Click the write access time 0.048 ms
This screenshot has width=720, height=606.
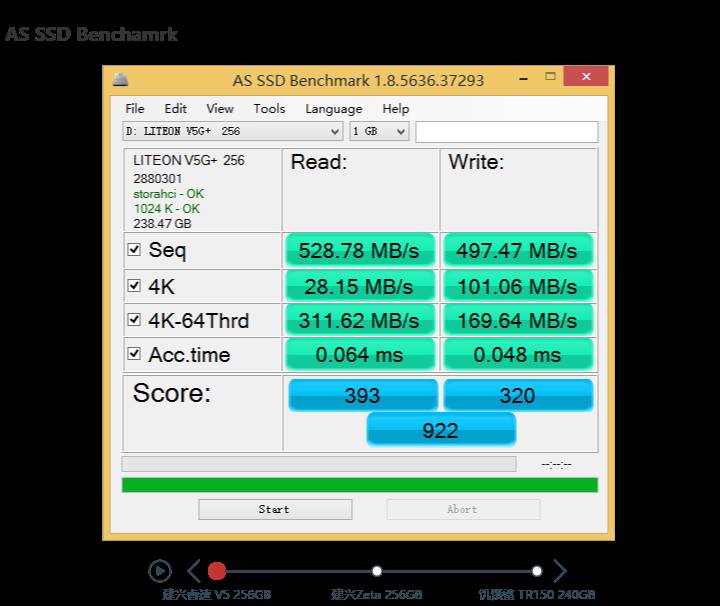click(x=518, y=354)
